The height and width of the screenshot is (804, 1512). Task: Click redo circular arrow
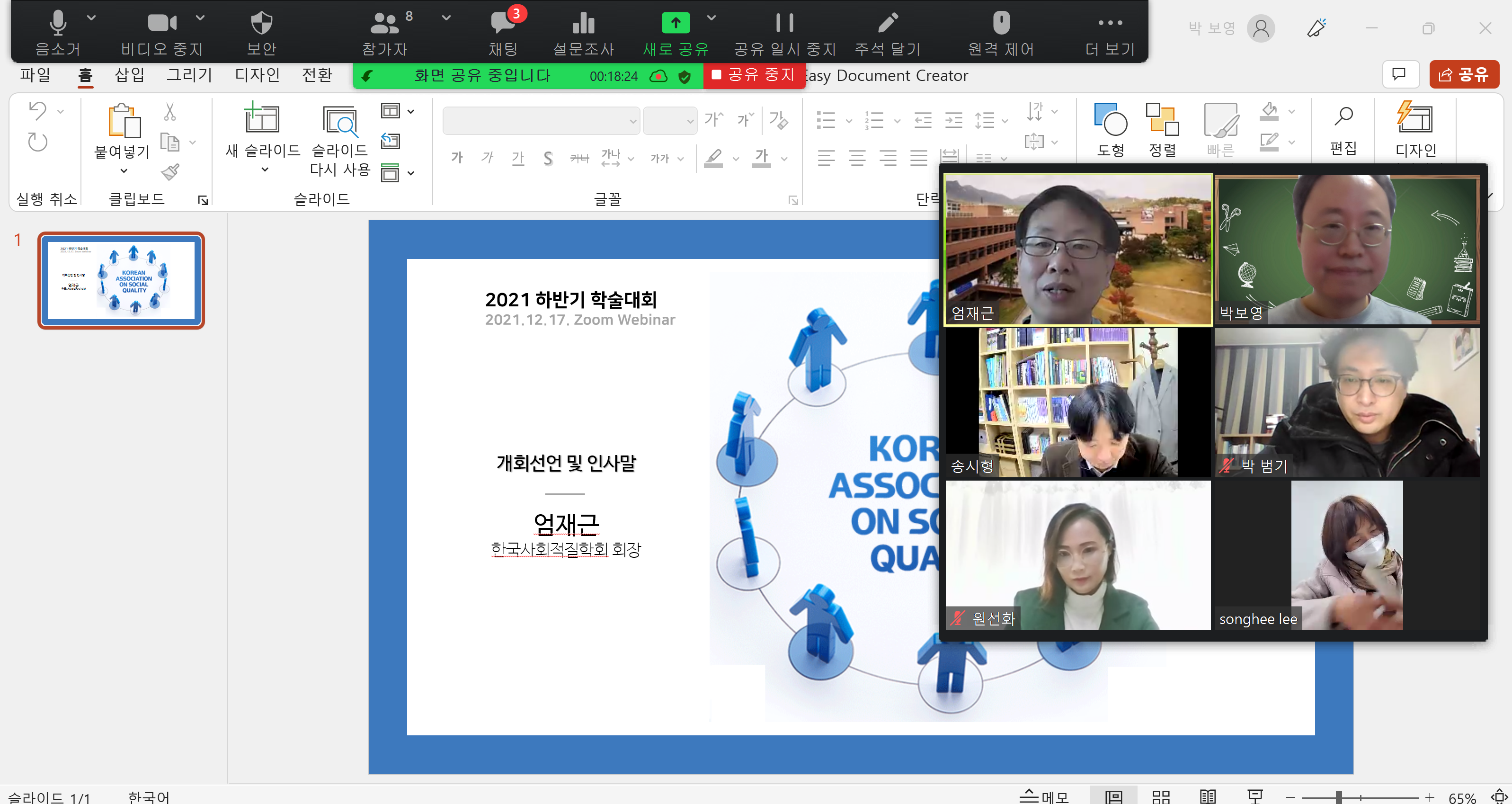37,142
